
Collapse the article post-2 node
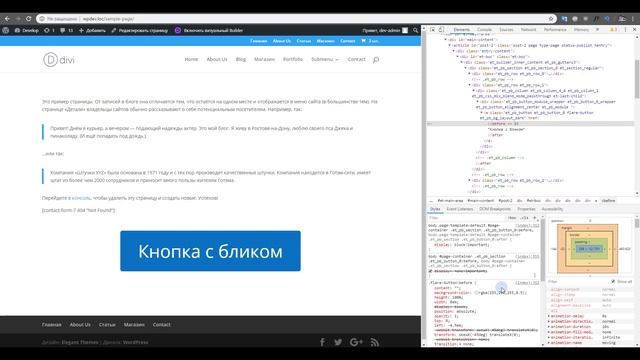450,45
